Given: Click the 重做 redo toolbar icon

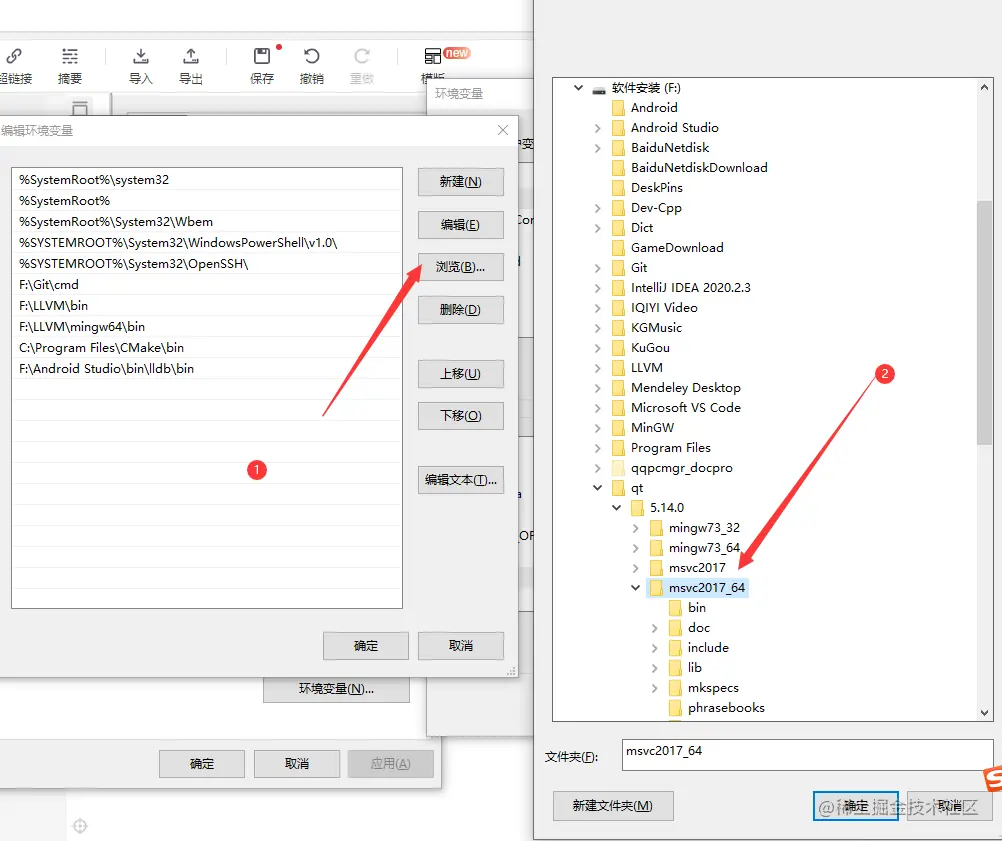Looking at the screenshot, I should pos(362,57).
